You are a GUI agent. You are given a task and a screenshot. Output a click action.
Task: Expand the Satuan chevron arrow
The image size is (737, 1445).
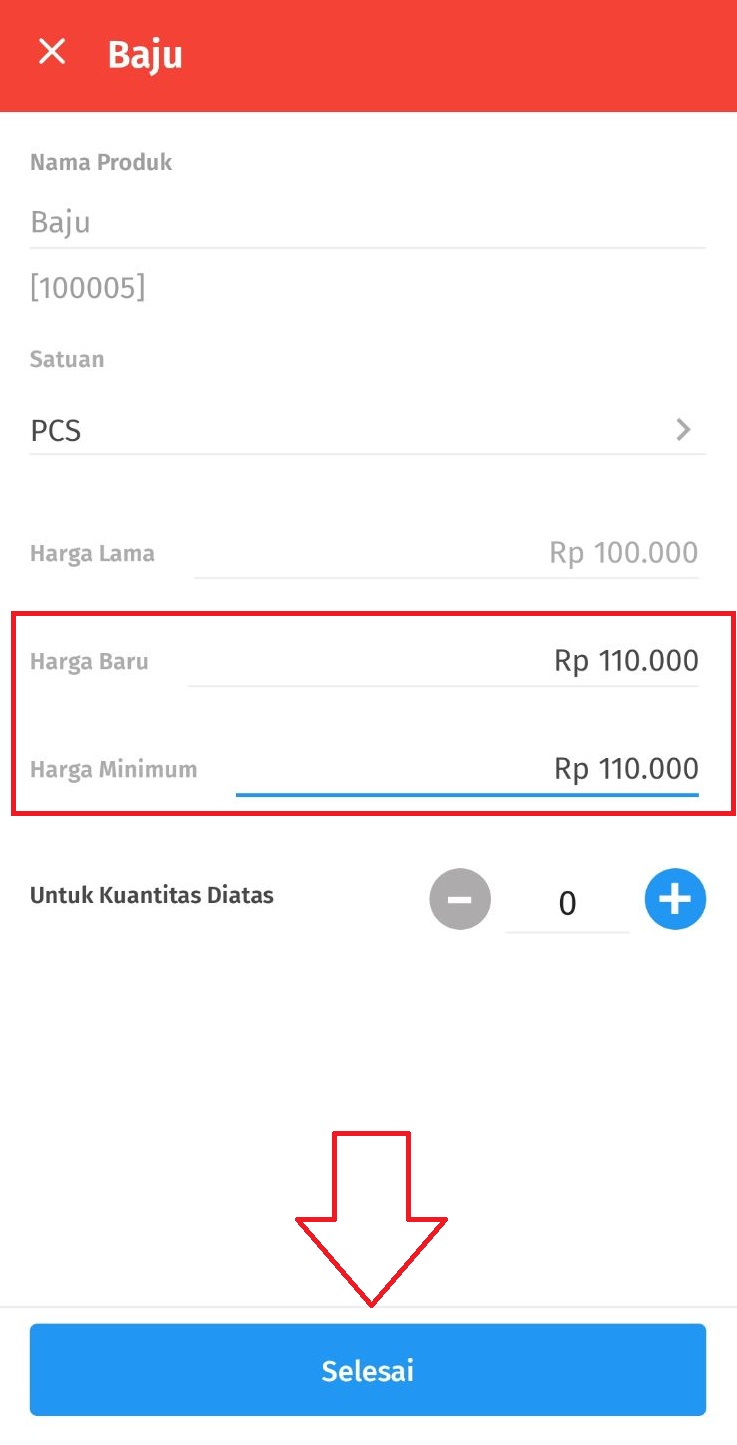pyautogui.click(x=684, y=430)
